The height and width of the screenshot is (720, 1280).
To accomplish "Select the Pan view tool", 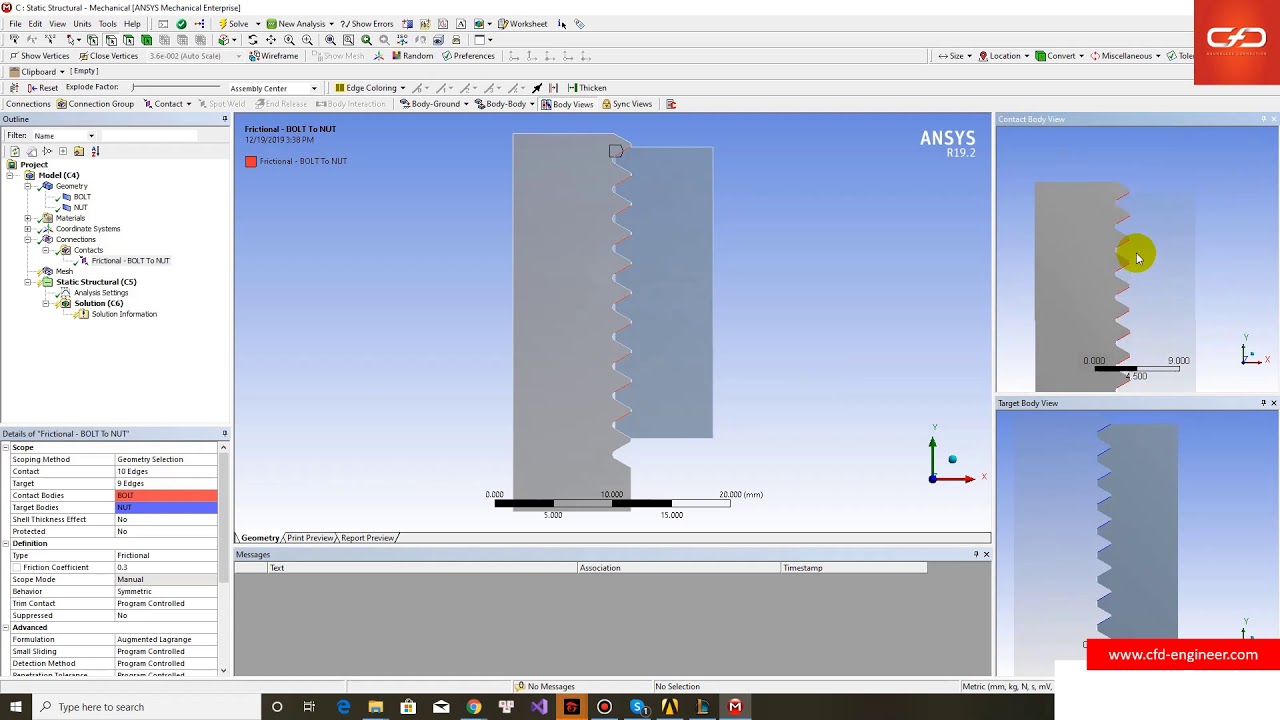I will click(x=271, y=40).
